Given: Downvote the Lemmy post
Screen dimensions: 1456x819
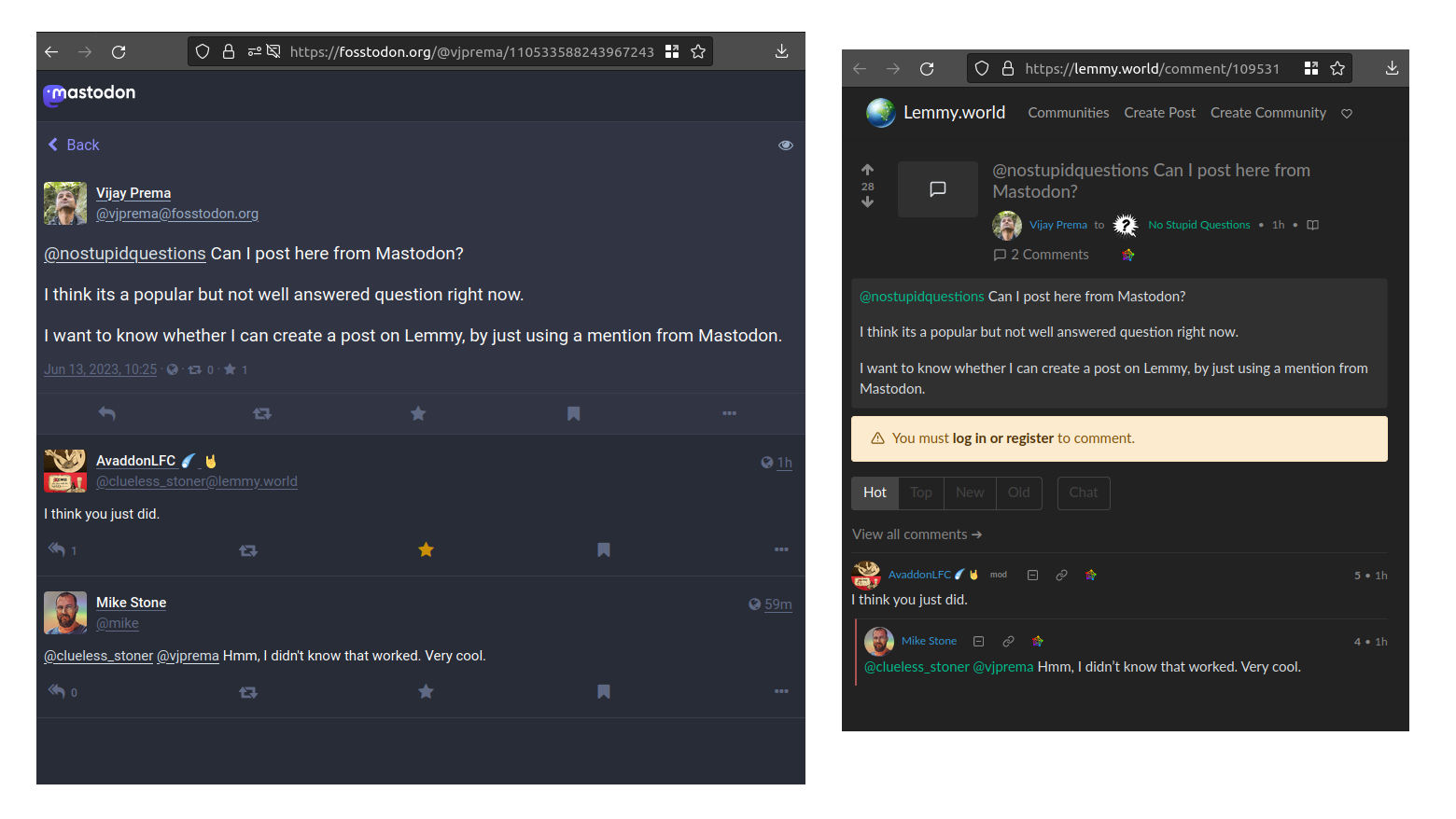Looking at the screenshot, I should pyautogui.click(x=868, y=202).
